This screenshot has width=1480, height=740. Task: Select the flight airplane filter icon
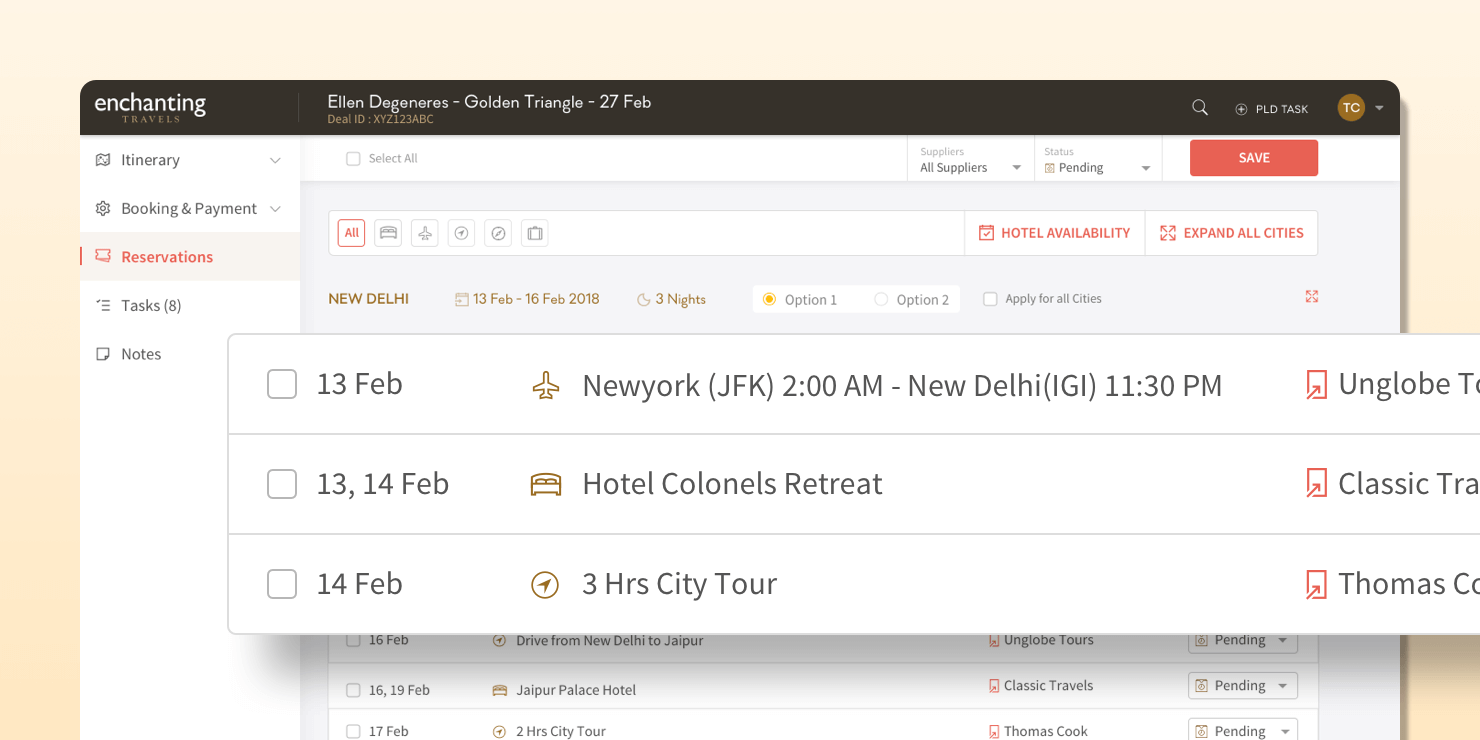425,233
